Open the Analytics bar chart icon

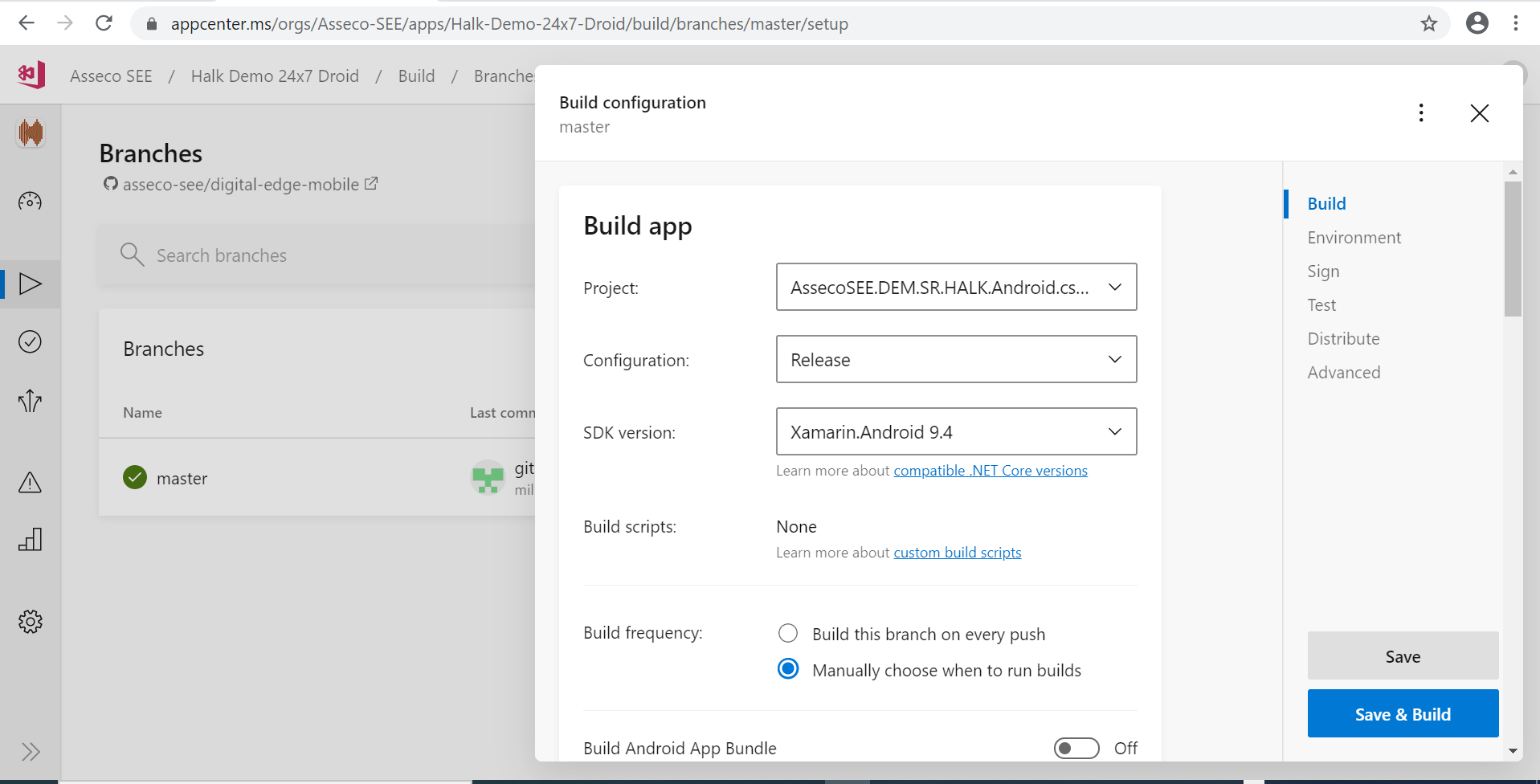pyautogui.click(x=30, y=539)
